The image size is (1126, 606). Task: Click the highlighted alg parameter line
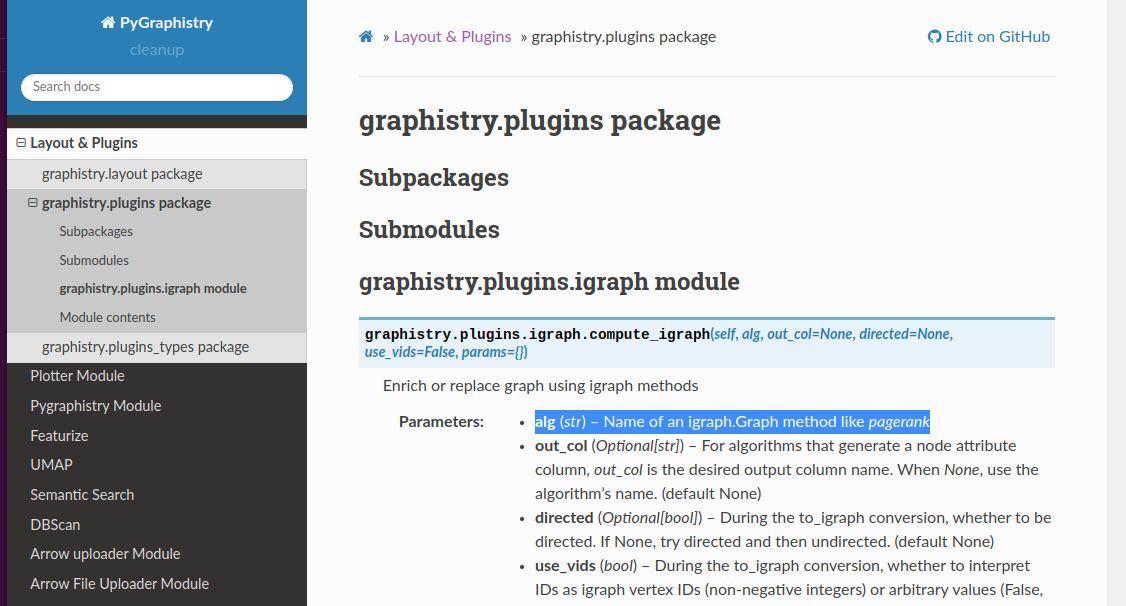(x=732, y=422)
